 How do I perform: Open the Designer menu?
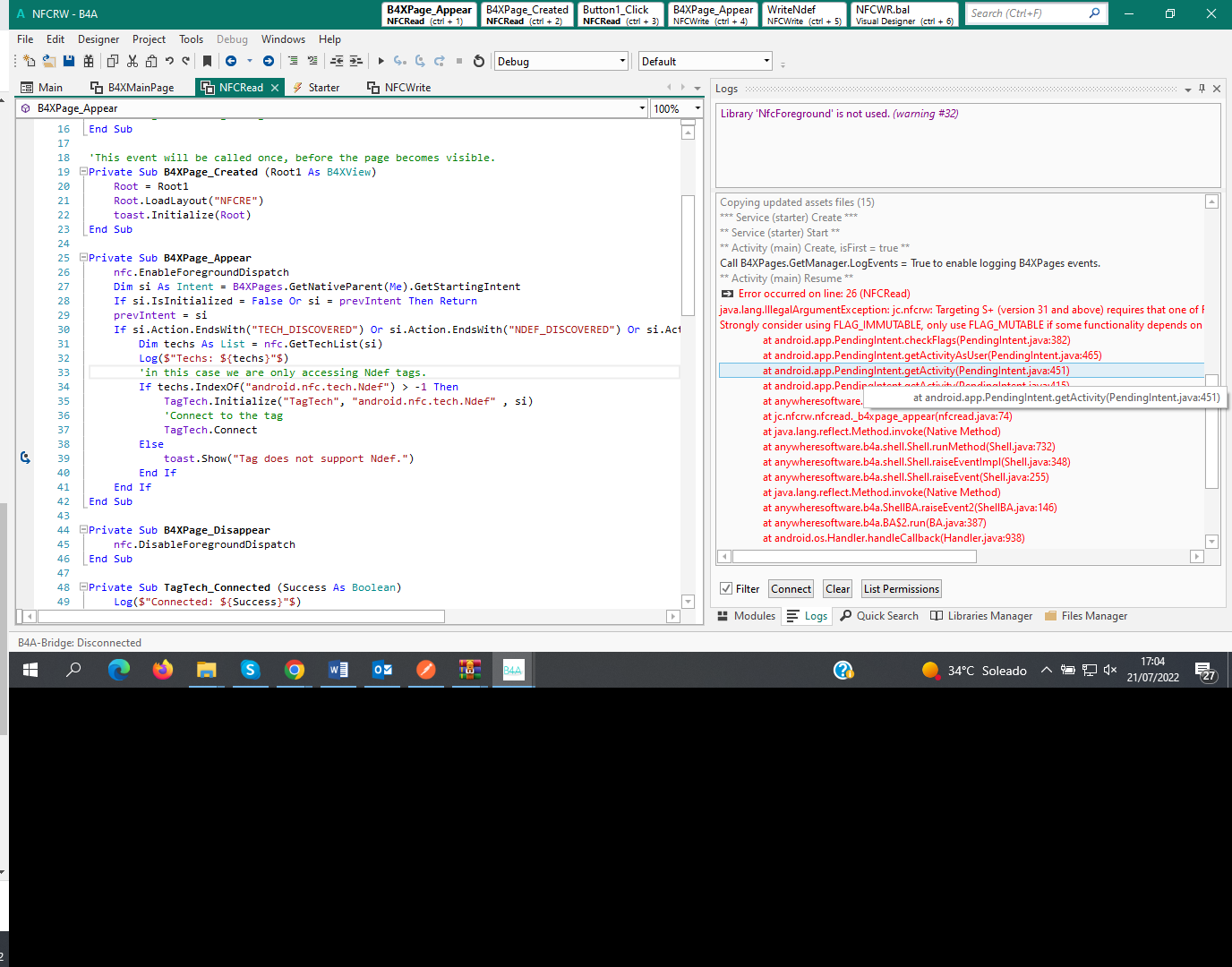[x=98, y=39]
